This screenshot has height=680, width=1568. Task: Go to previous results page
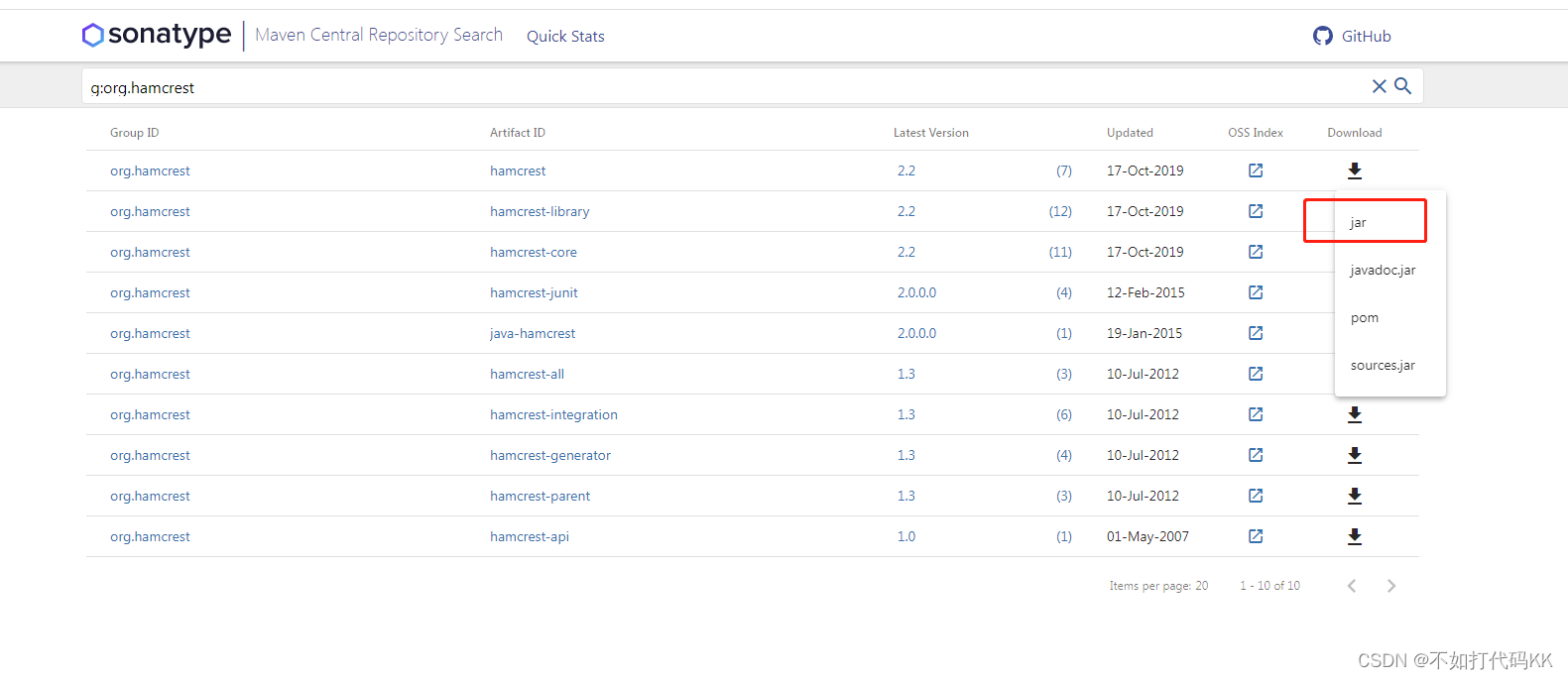point(1352,586)
